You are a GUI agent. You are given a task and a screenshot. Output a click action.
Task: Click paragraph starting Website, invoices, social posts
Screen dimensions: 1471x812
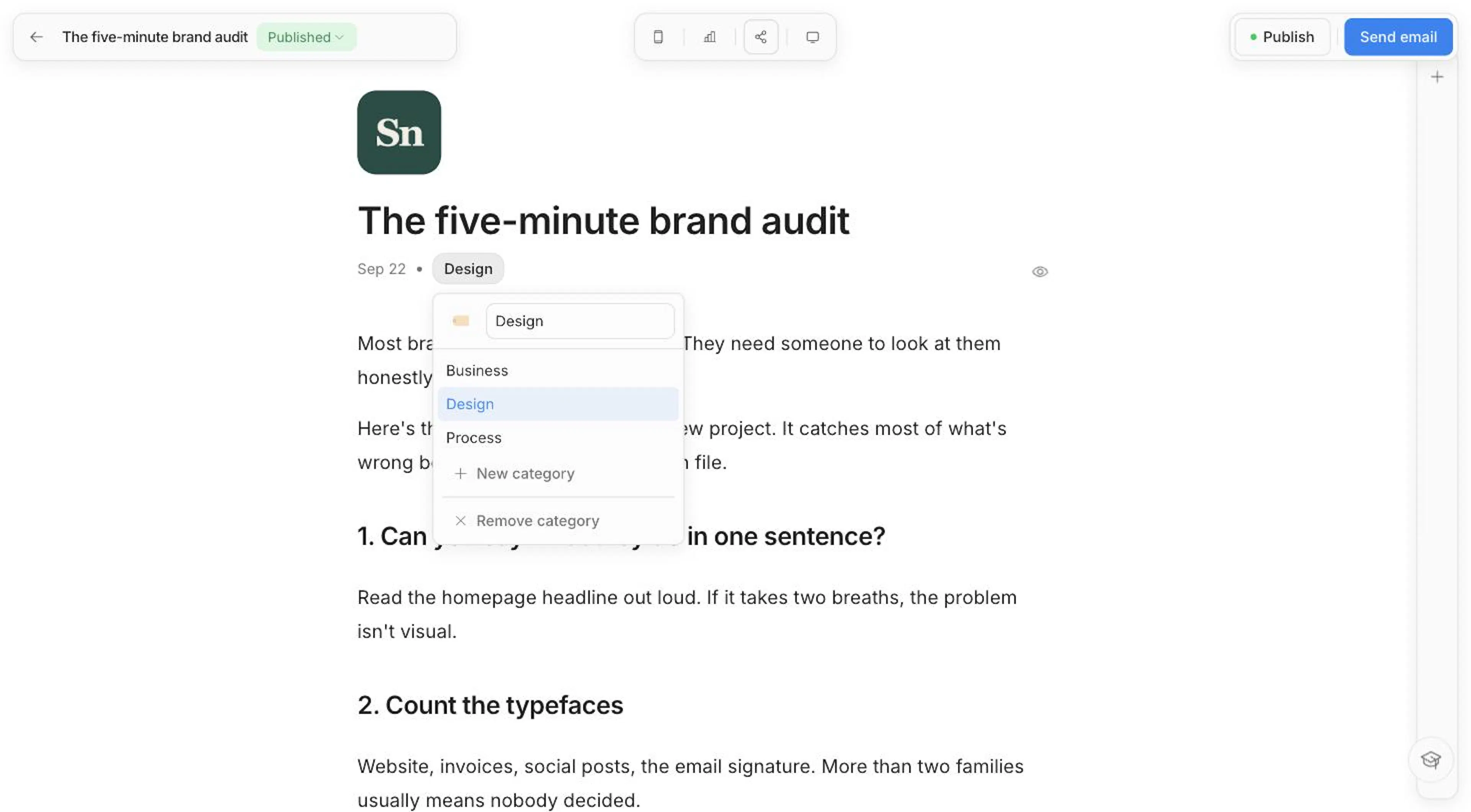click(x=690, y=783)
